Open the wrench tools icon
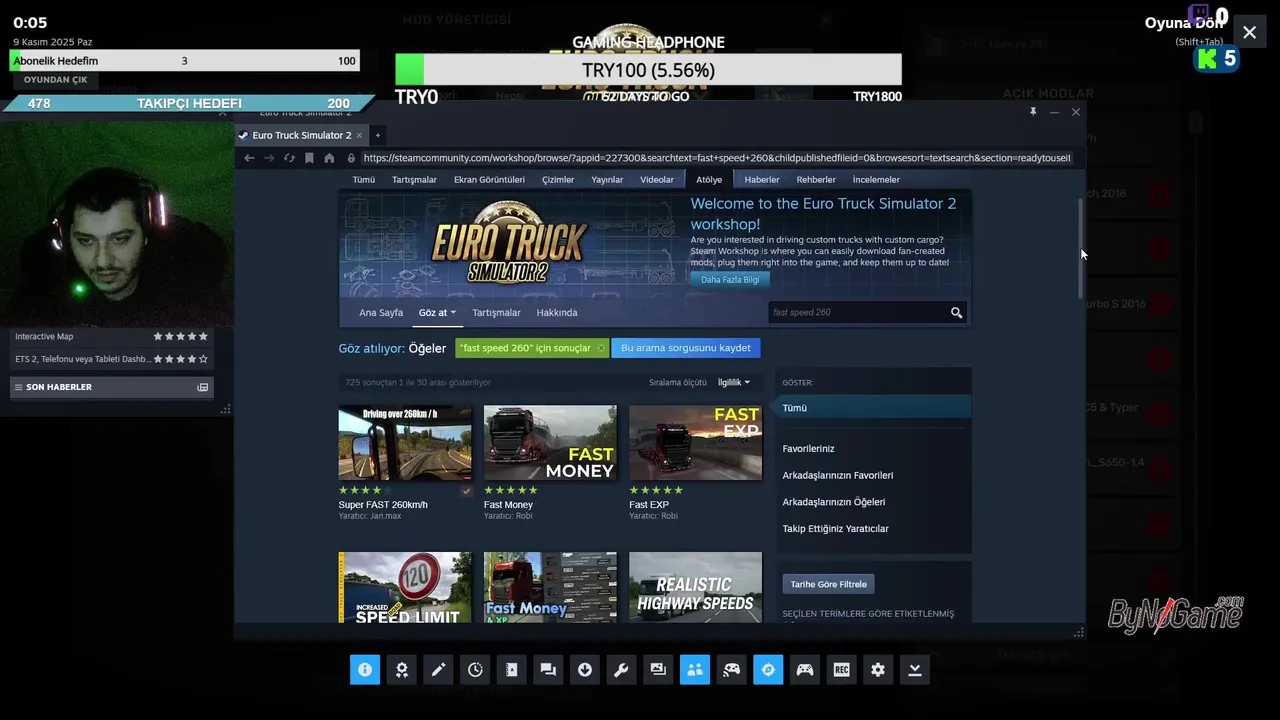 point(621,670)
